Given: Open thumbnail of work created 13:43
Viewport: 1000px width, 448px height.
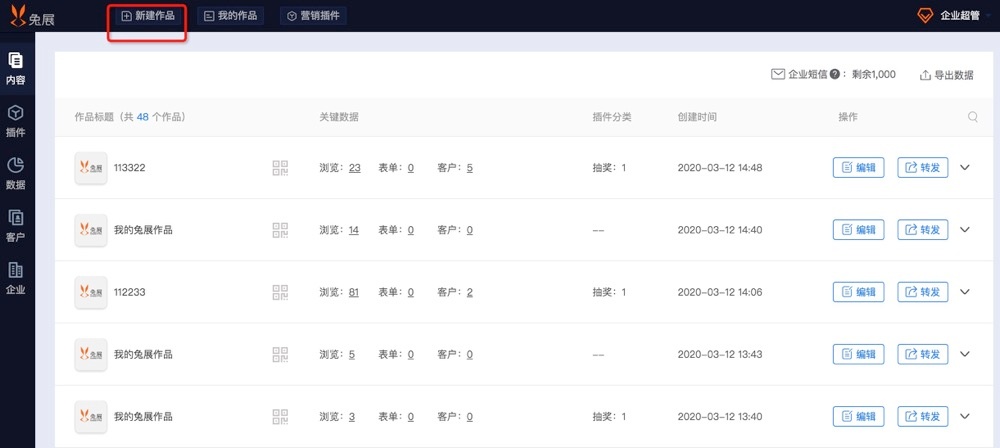Looking at the screenshot, I should [x=91, y=354].
